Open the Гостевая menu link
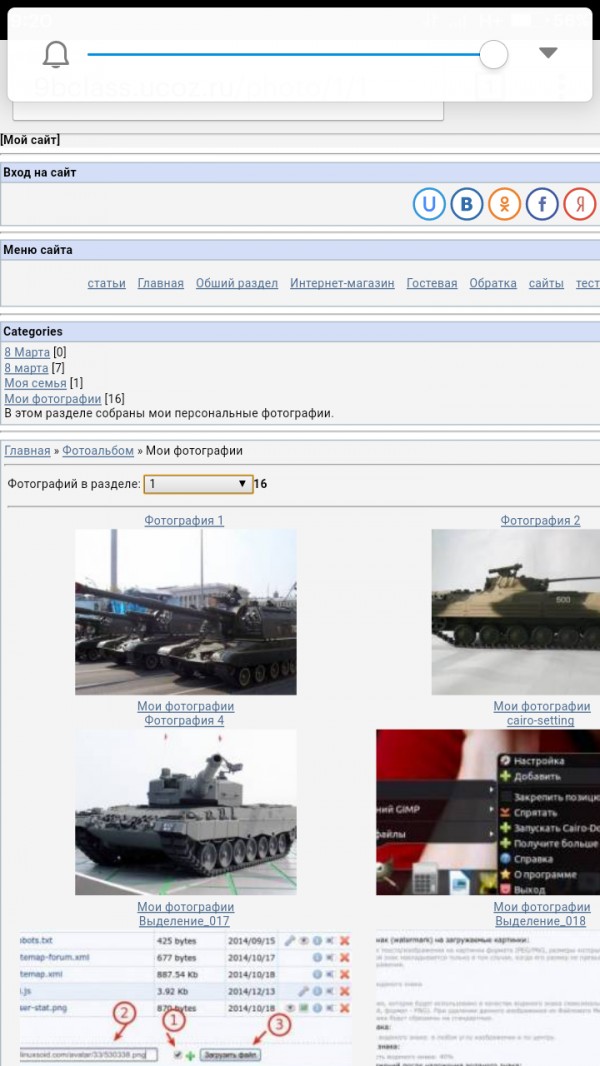 [x=431, y=283]
